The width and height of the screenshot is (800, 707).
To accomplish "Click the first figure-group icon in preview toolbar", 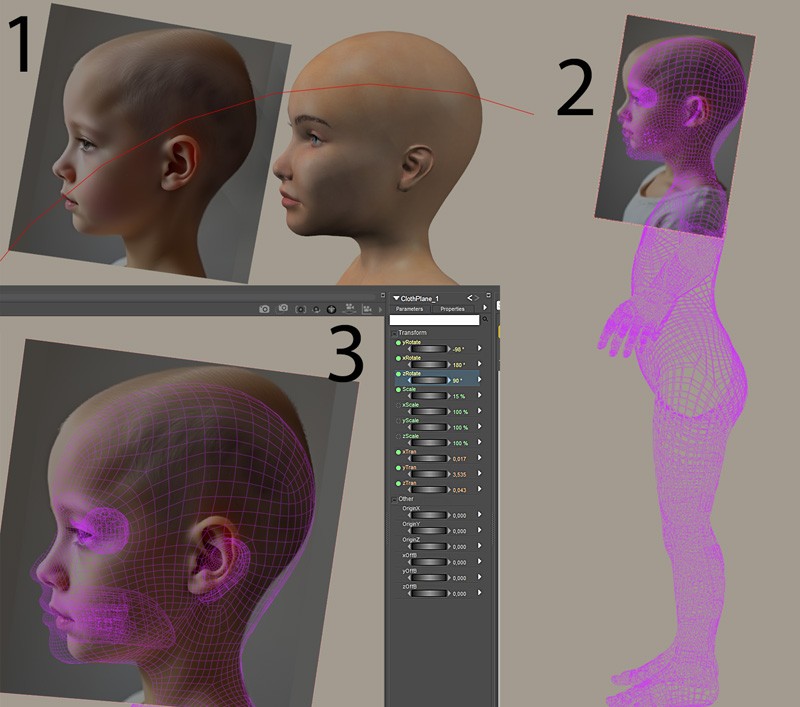I will coord(349,308).
